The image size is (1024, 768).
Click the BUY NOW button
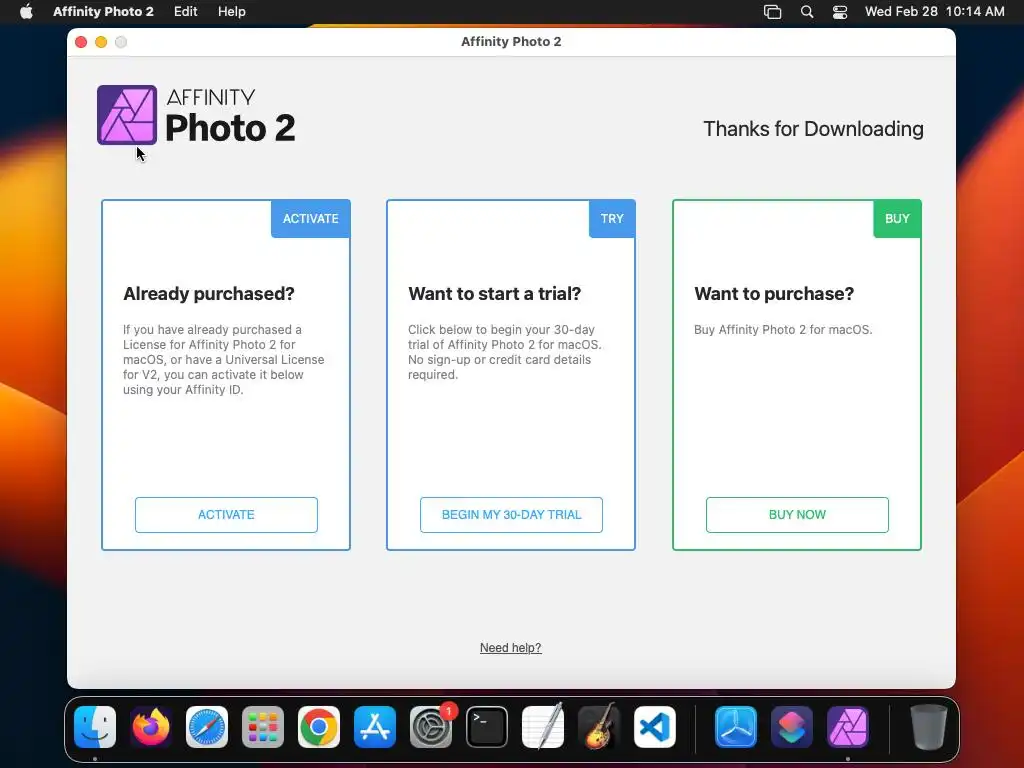[797, 515]
